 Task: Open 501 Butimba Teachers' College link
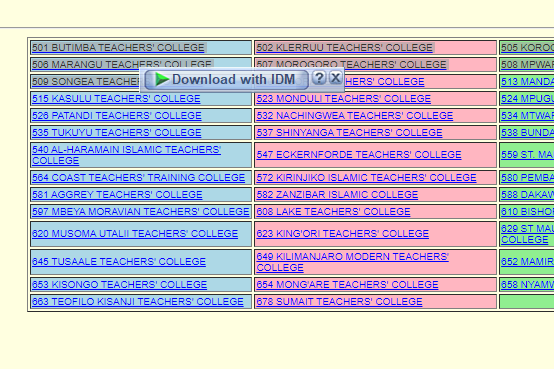[118, 48]
